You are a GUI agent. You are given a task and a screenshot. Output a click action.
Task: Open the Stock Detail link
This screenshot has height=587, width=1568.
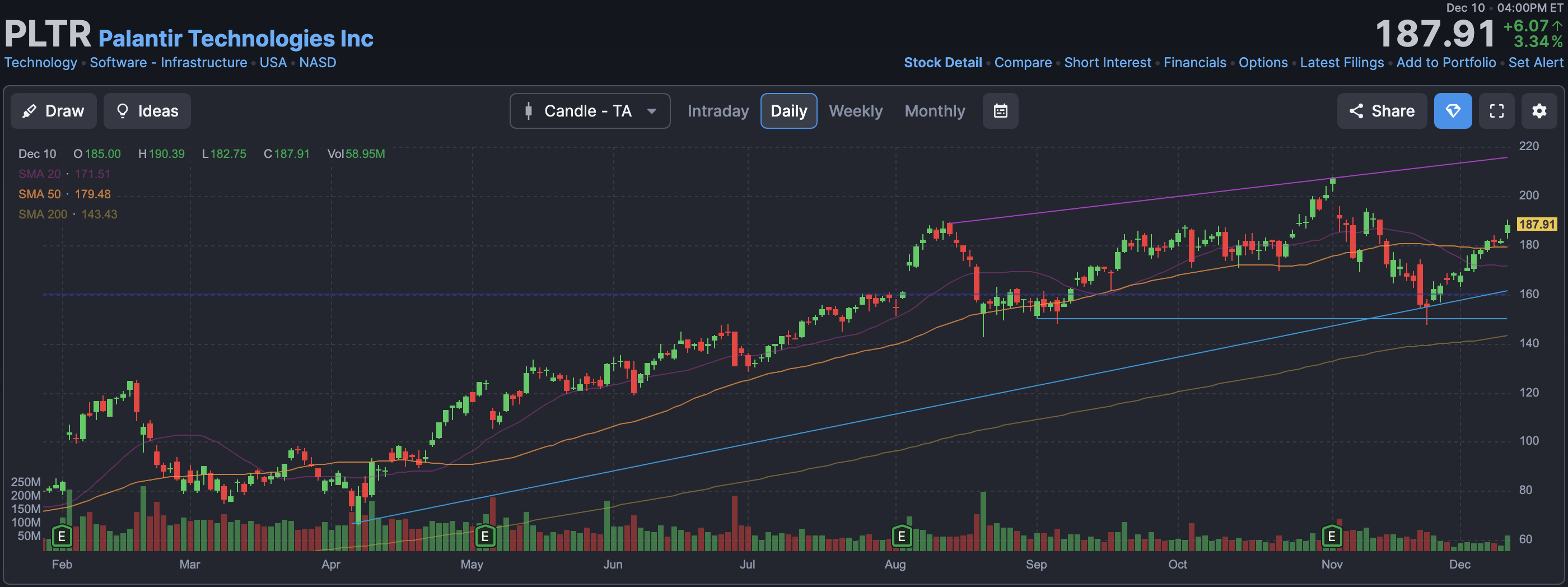(942, 63)
